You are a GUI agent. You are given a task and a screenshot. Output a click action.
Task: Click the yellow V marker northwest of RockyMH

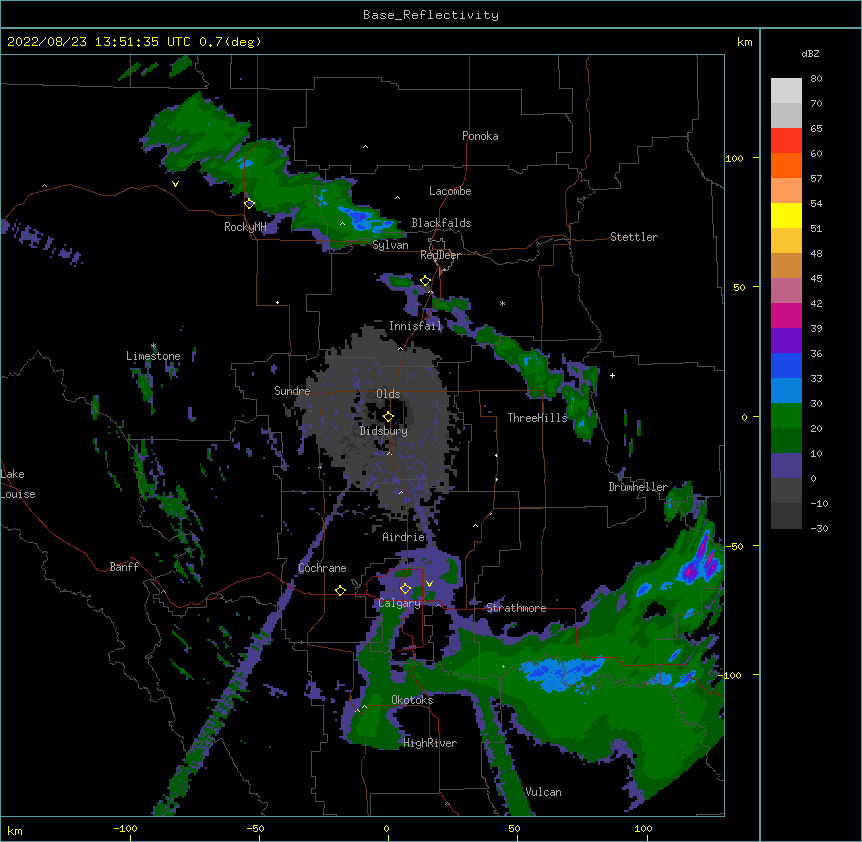tap(175, 184)
